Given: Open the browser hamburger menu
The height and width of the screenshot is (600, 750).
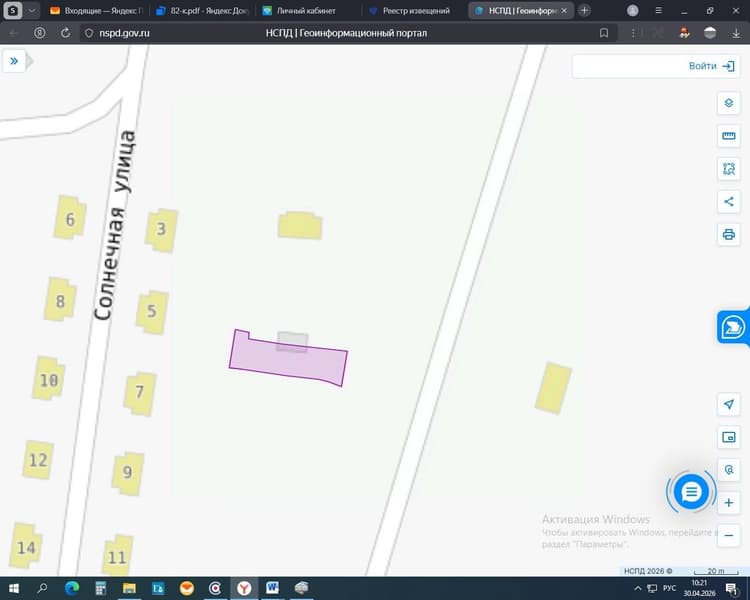Looking at the screenshot, I should point(659,11).
